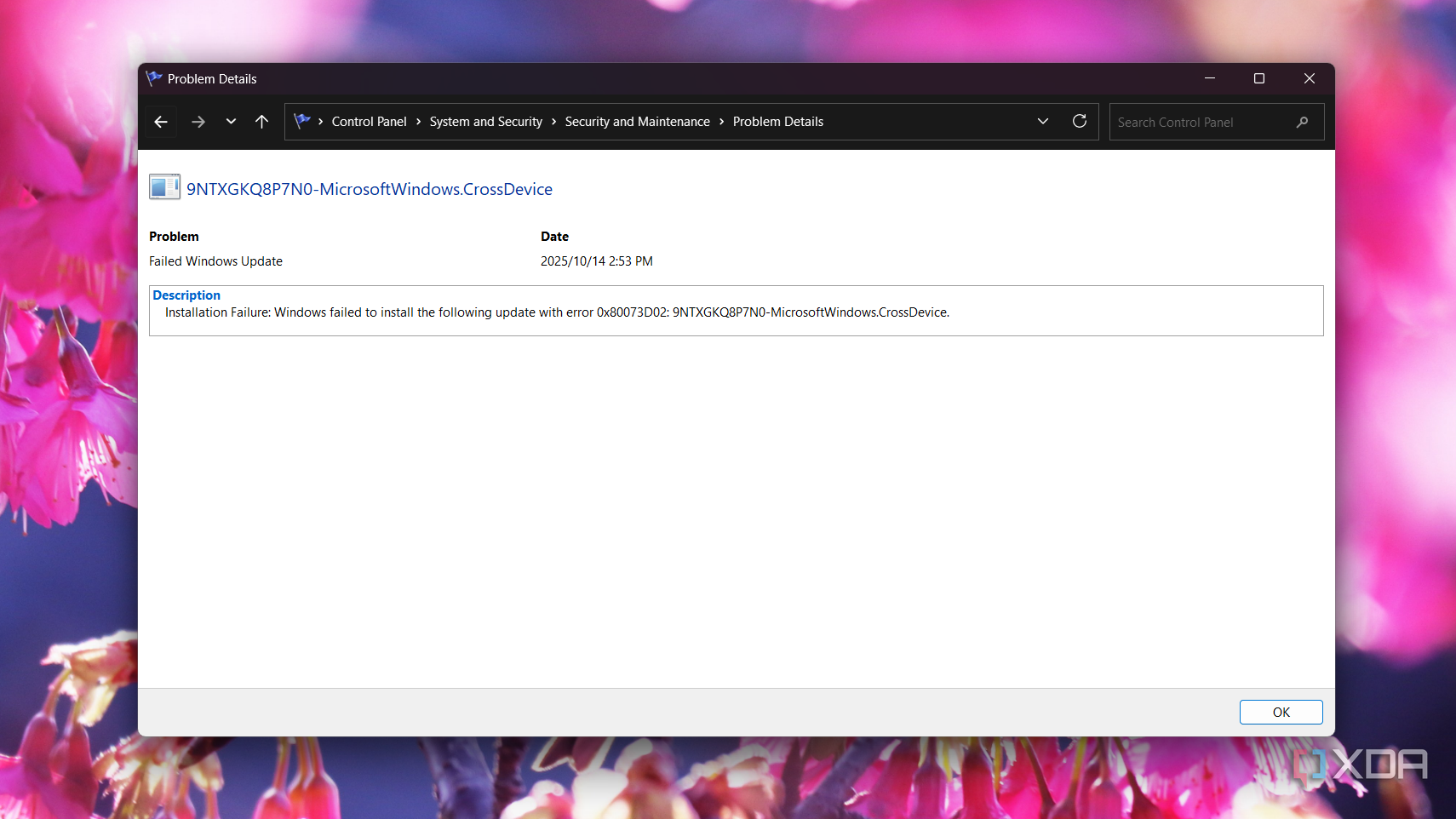Image resolution: width=1456 pixels, height=819 pixels.
Task: Open Control Panel breadcrumb
Action: pos(370,122)
